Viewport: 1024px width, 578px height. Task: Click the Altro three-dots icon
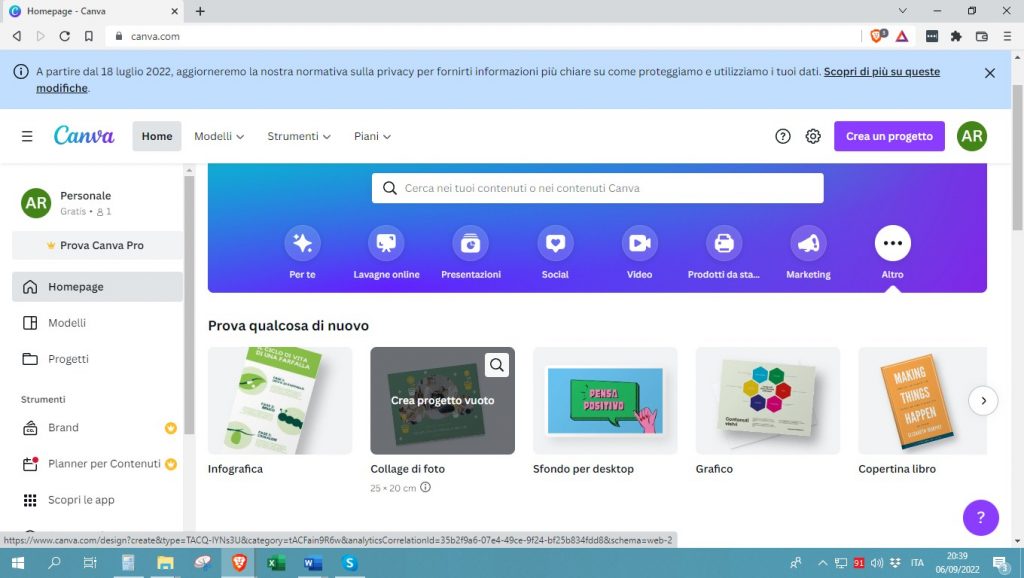click(x=892, y=243)
